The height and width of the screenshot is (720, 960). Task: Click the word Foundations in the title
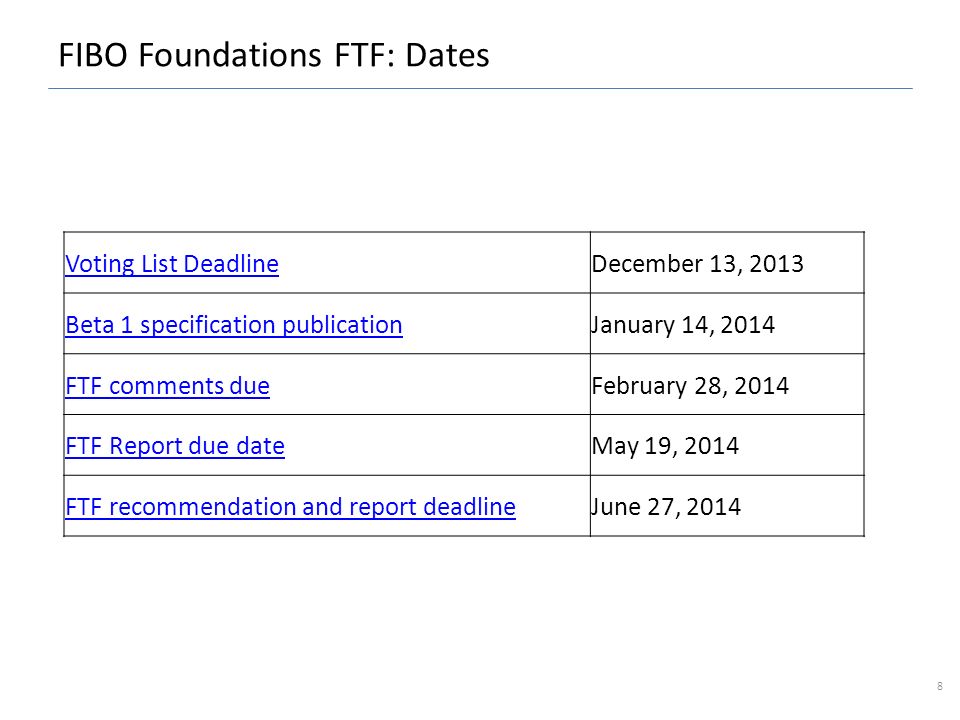coord(230,55)
